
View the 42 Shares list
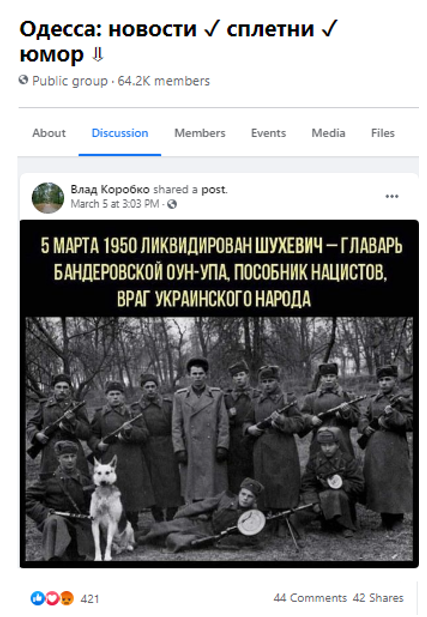pos(378,598)
